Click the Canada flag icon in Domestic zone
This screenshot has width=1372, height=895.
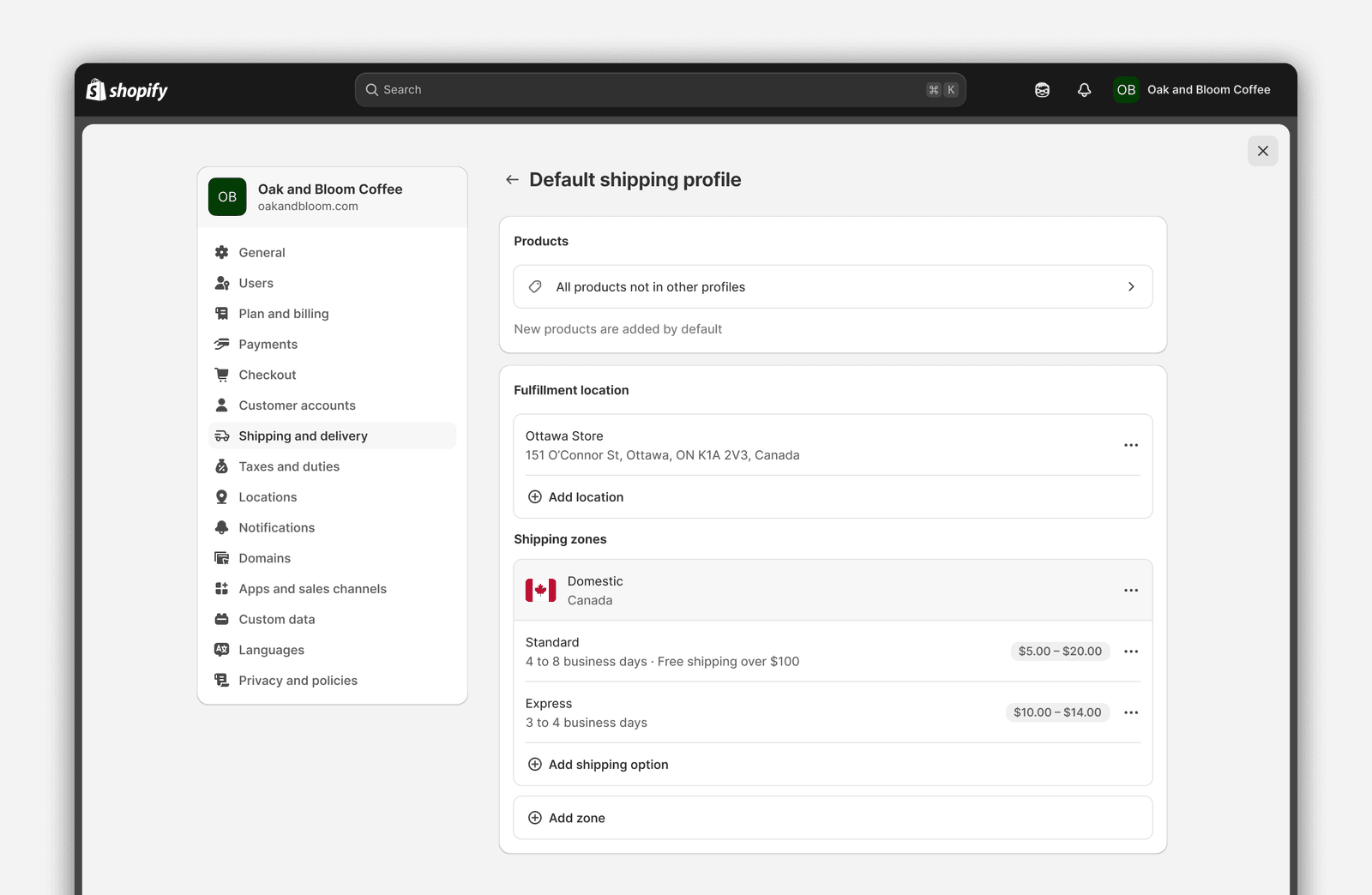click(x=540, y=591)
